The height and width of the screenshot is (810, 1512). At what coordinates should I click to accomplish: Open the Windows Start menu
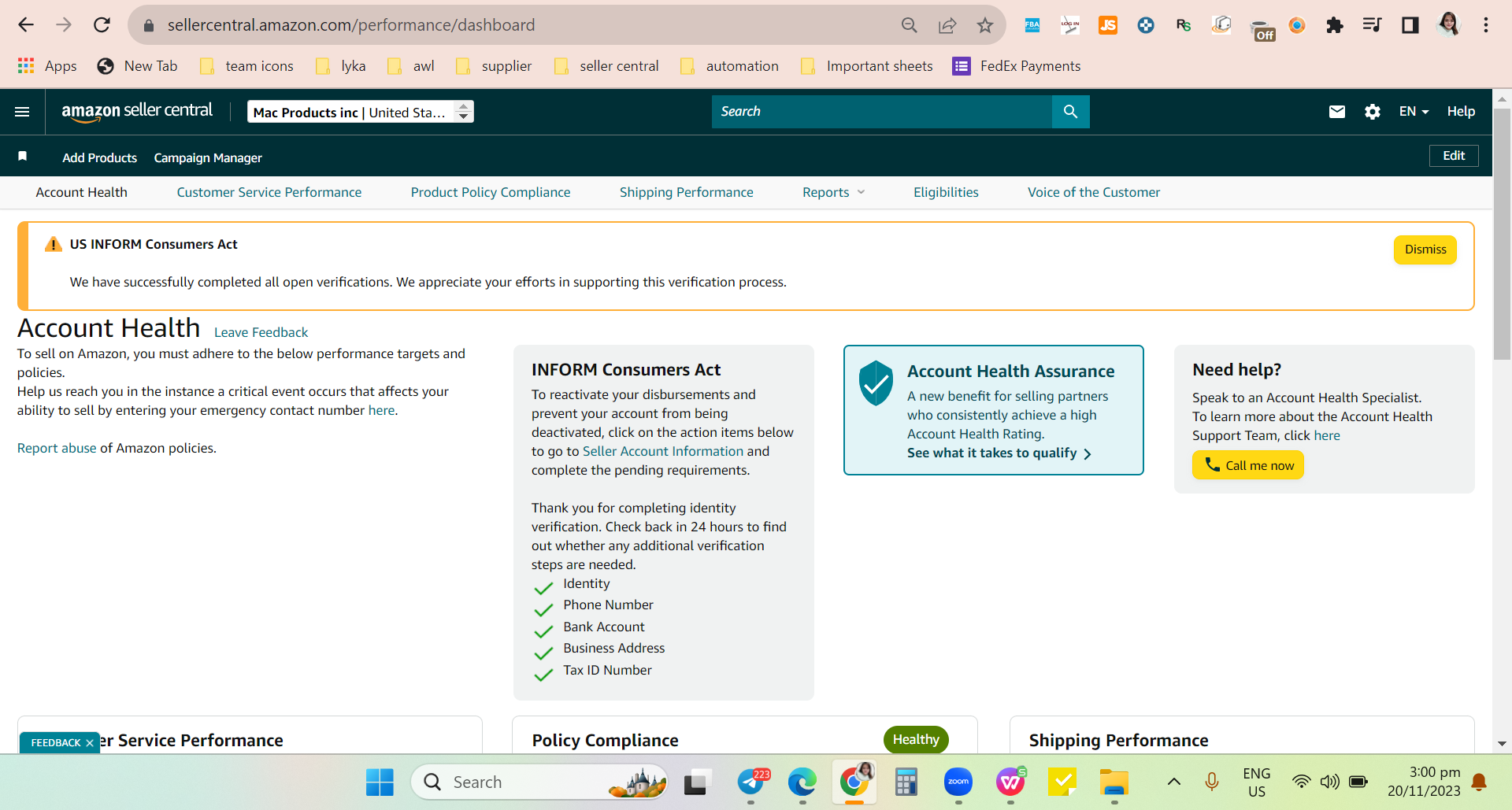(380, 782)
